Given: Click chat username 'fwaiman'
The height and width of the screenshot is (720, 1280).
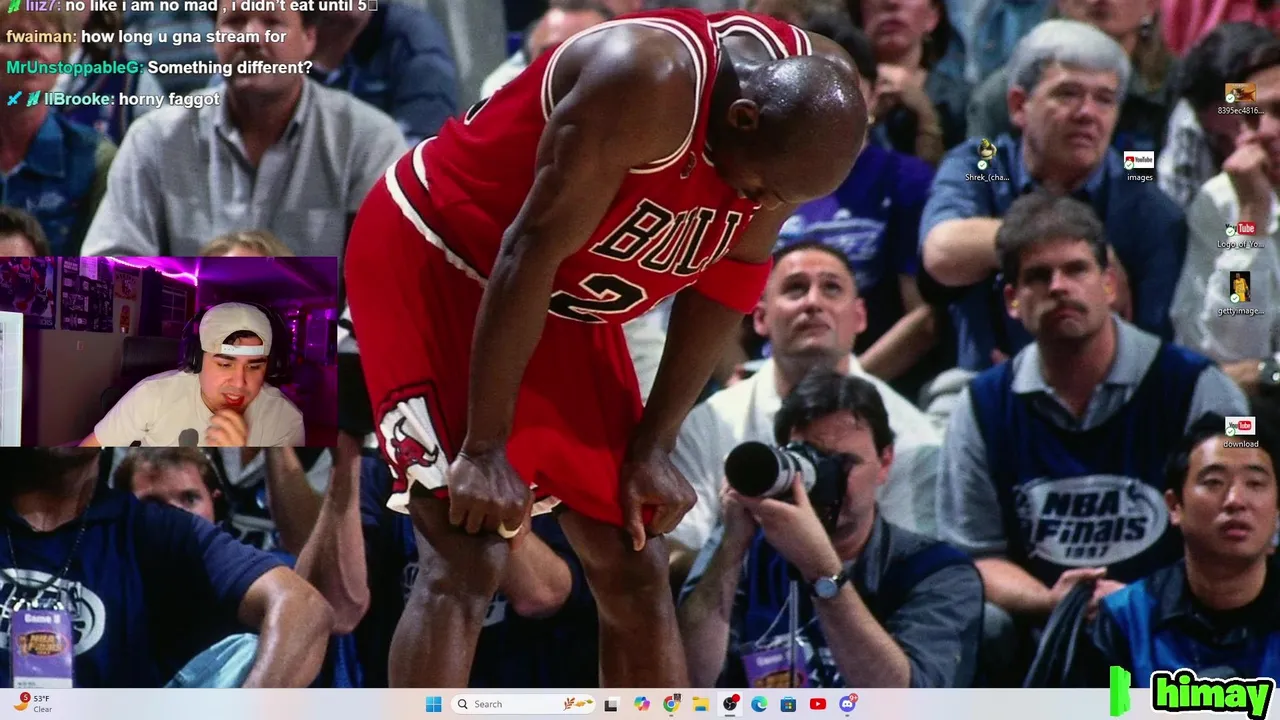Looking at the screenshot, I should point(40,36).
